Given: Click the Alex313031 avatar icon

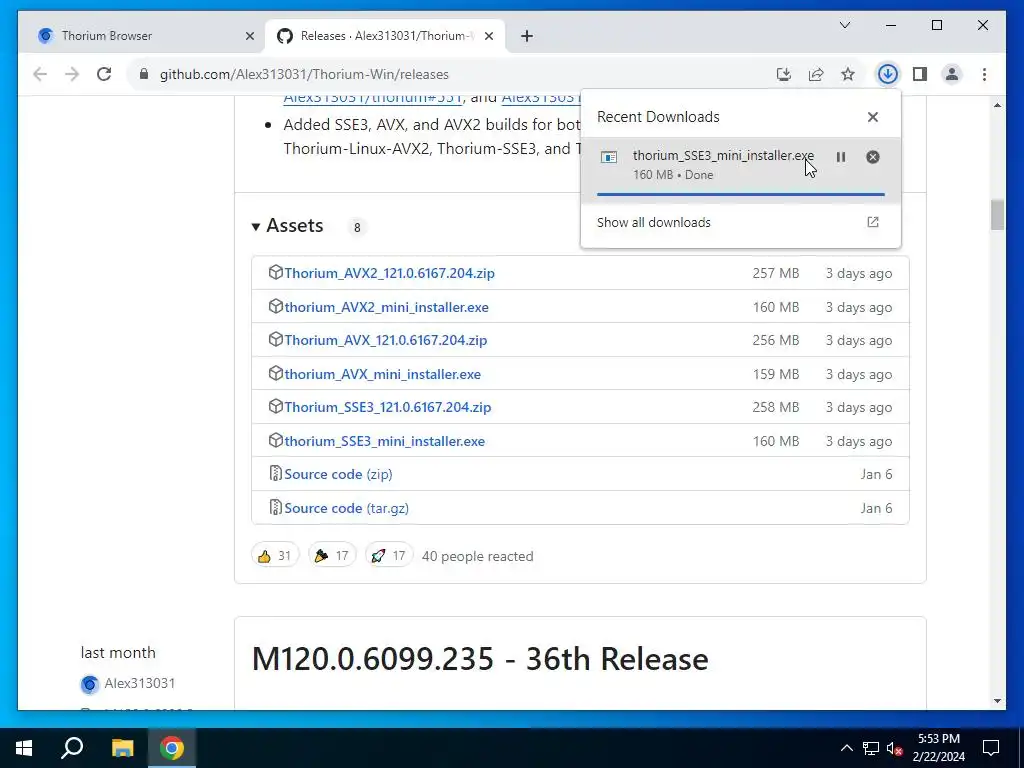Looking at the screenshot, I should tap(89, 684).
